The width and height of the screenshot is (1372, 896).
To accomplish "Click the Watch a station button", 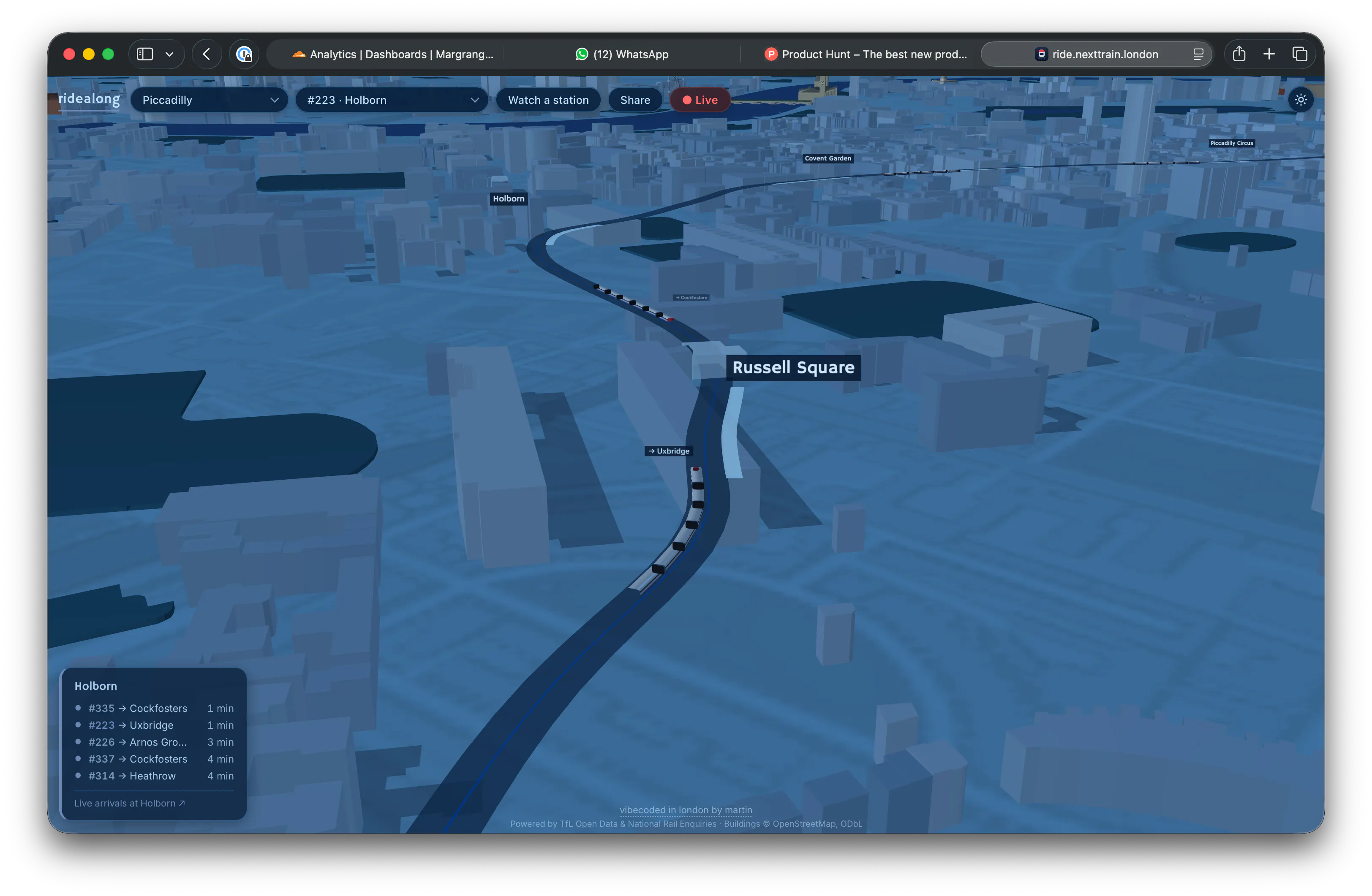I will click(x=548, y=100).
